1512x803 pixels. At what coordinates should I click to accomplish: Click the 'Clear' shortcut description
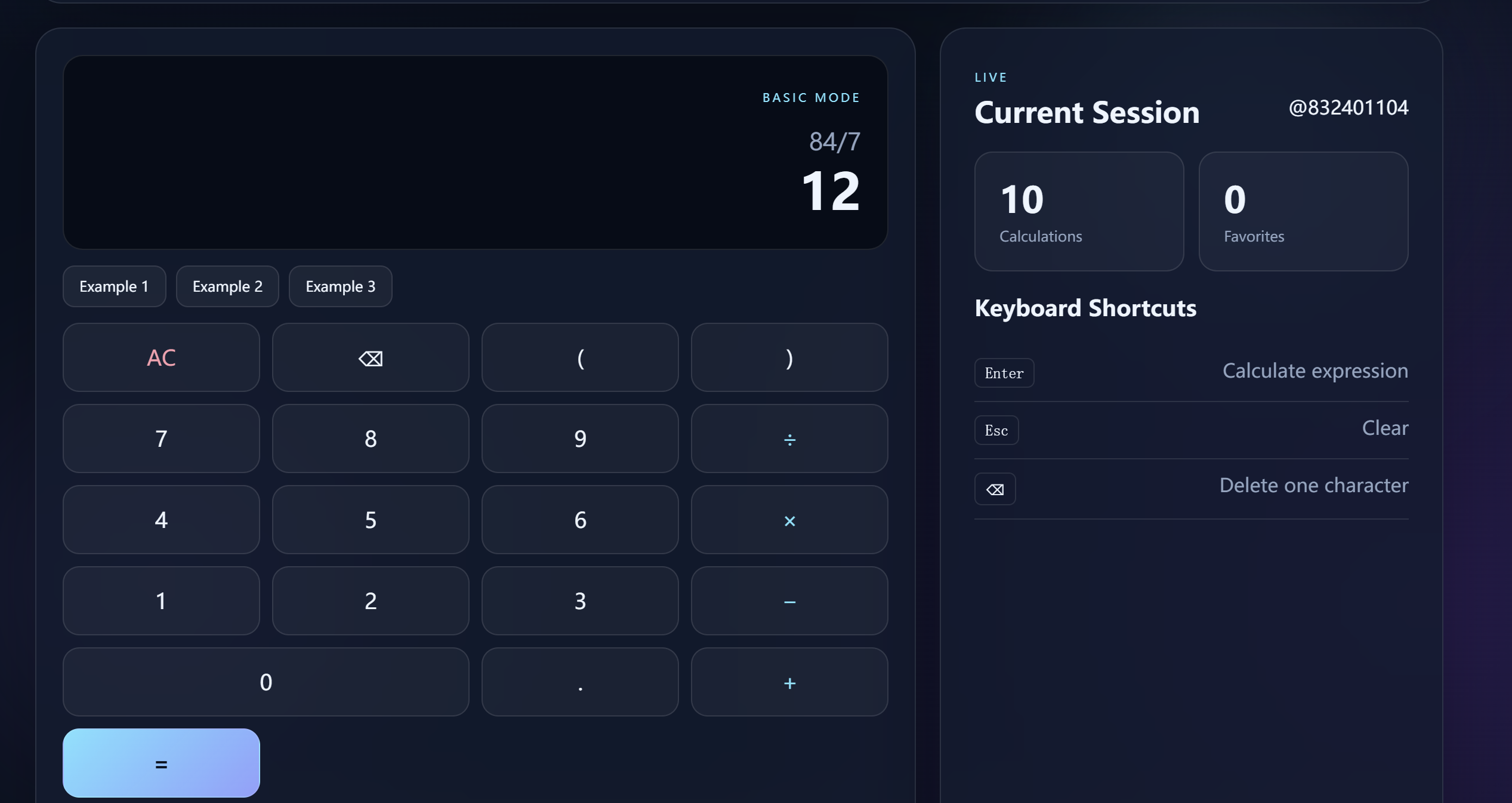point(1384,428)
